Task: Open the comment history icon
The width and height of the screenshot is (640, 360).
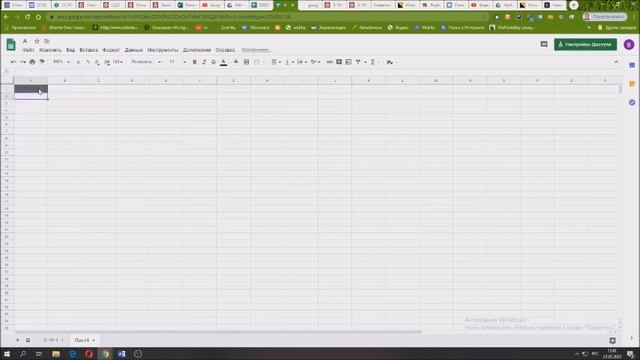Action: coord(544,44)
